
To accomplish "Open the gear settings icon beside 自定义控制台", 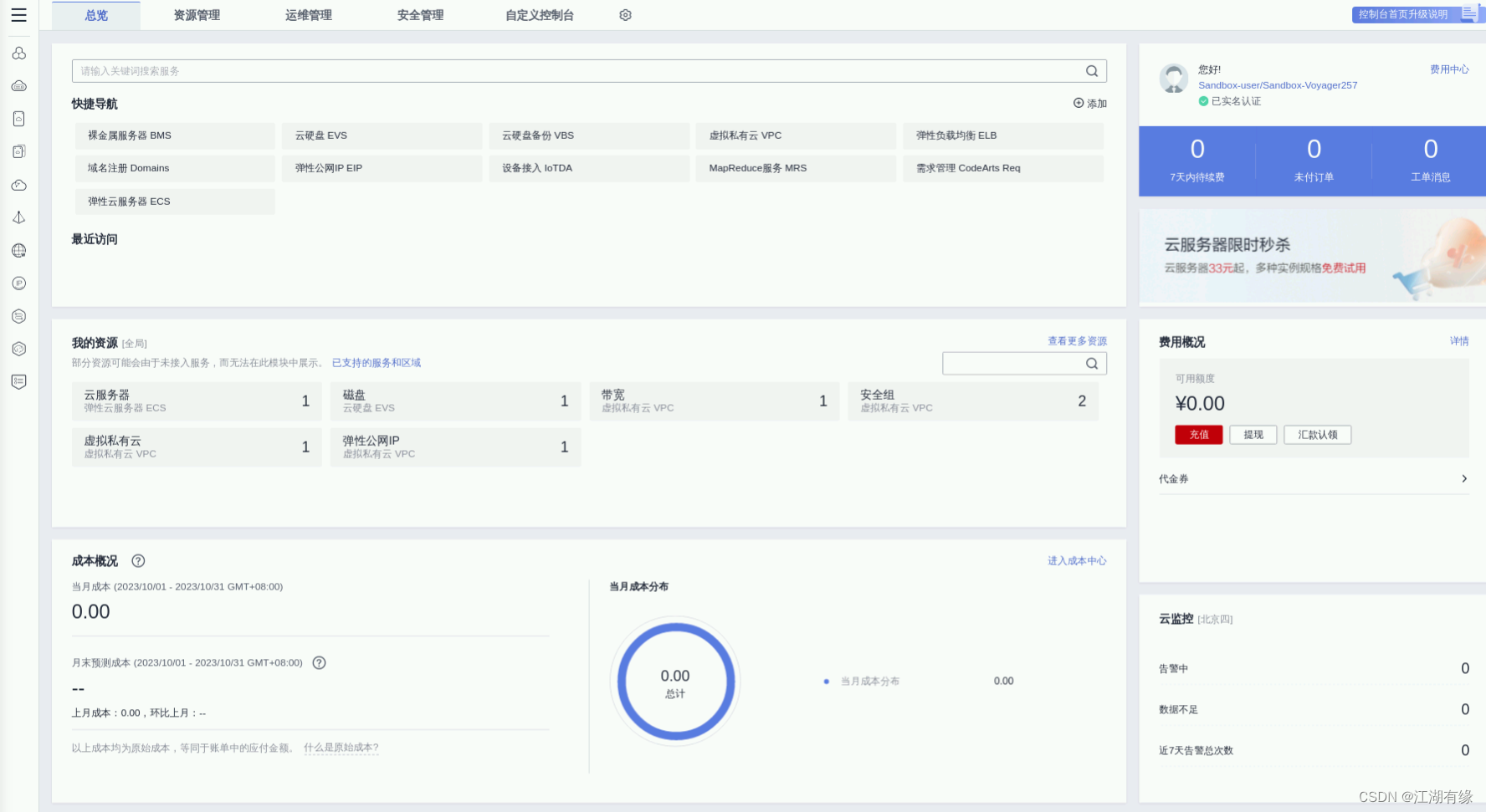I will [x=625, y=15].
